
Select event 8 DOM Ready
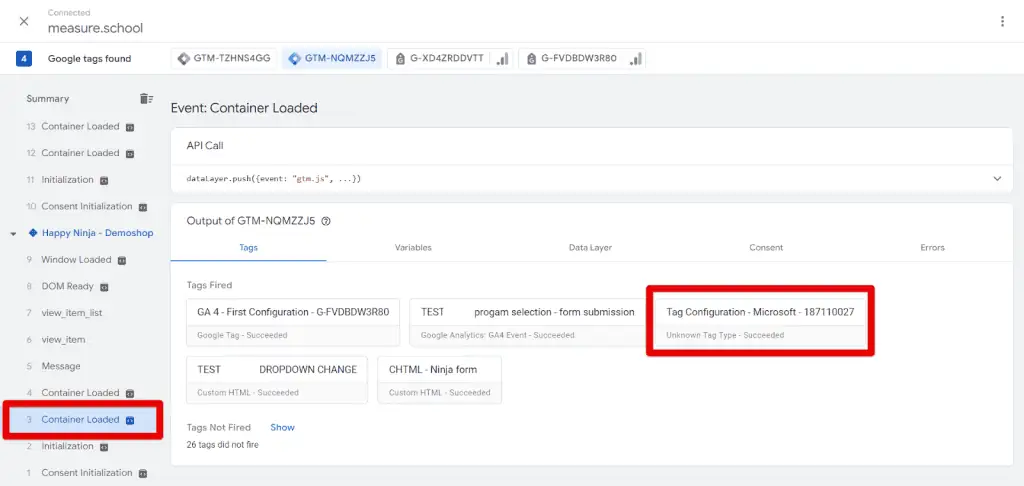67,286
